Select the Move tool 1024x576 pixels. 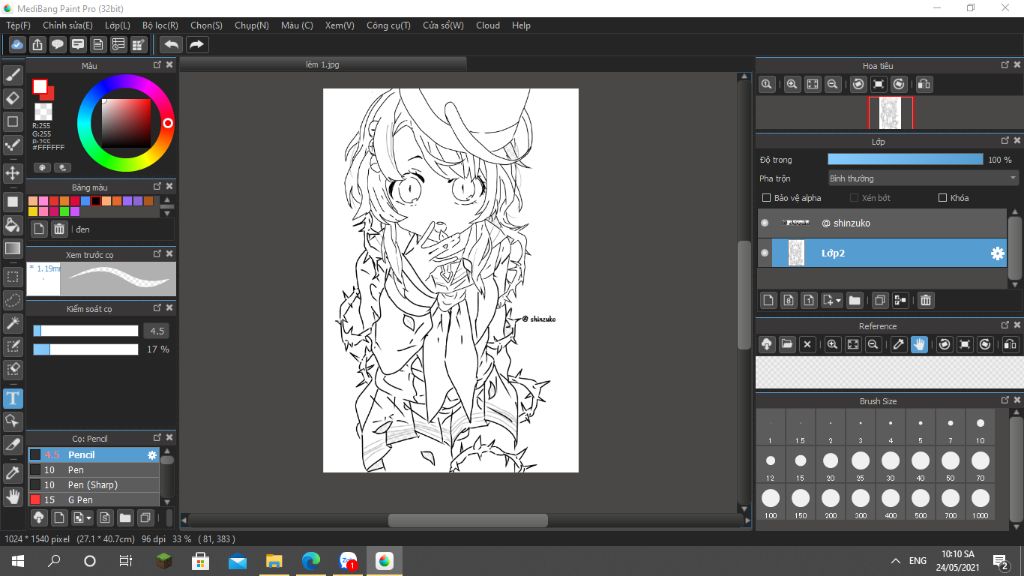pos(12,173)
